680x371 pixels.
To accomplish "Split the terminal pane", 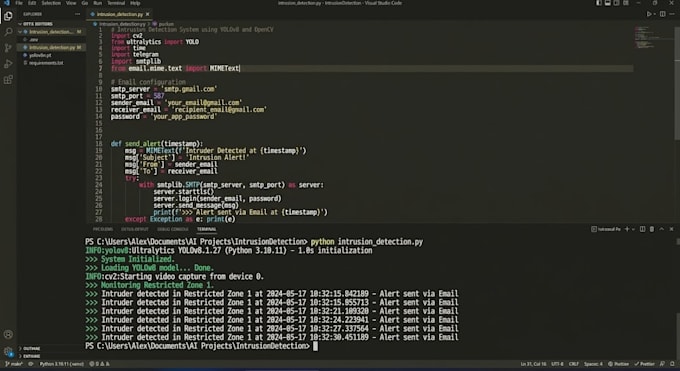I will 643,229.
